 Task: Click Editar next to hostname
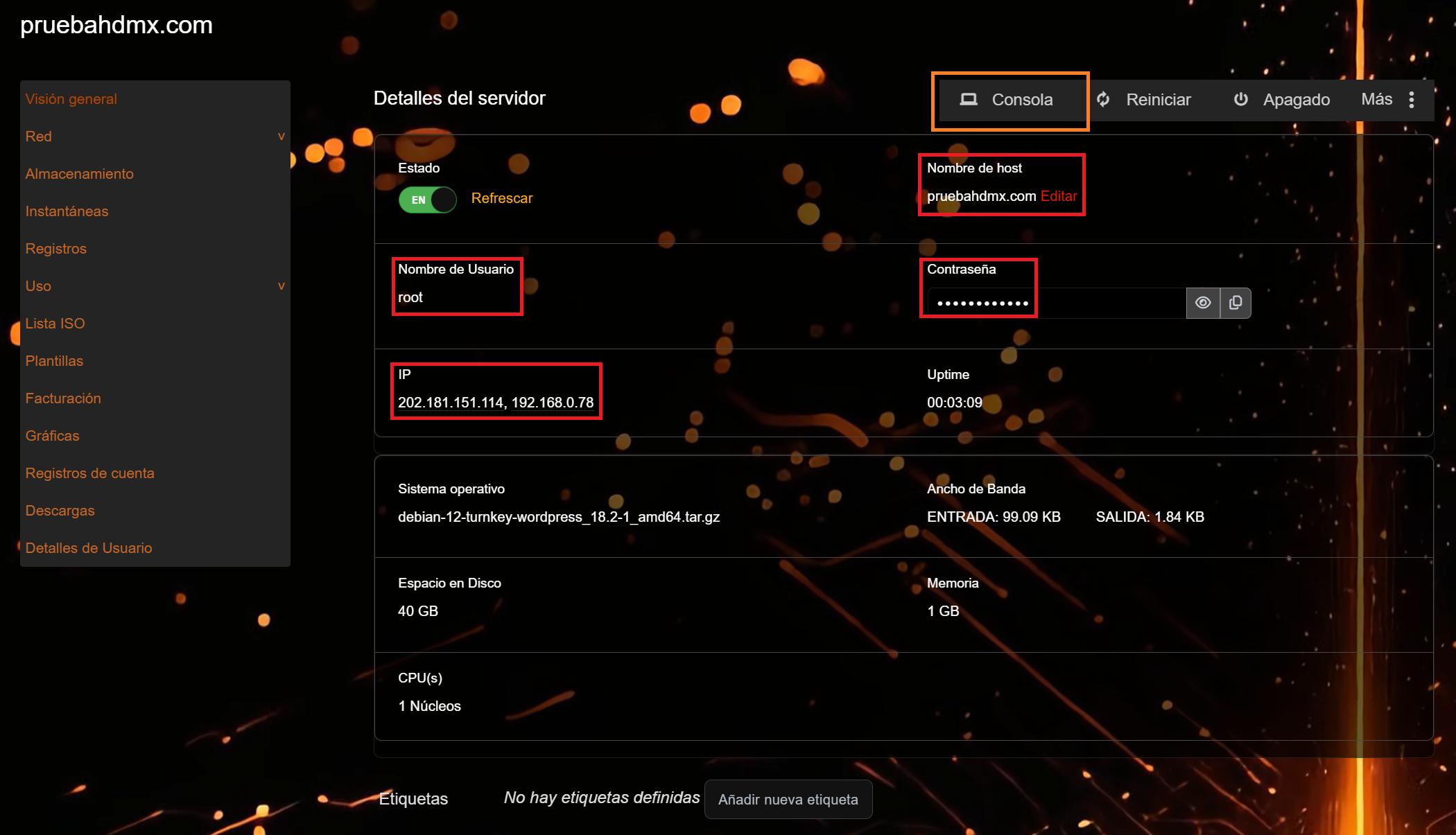1059,196
